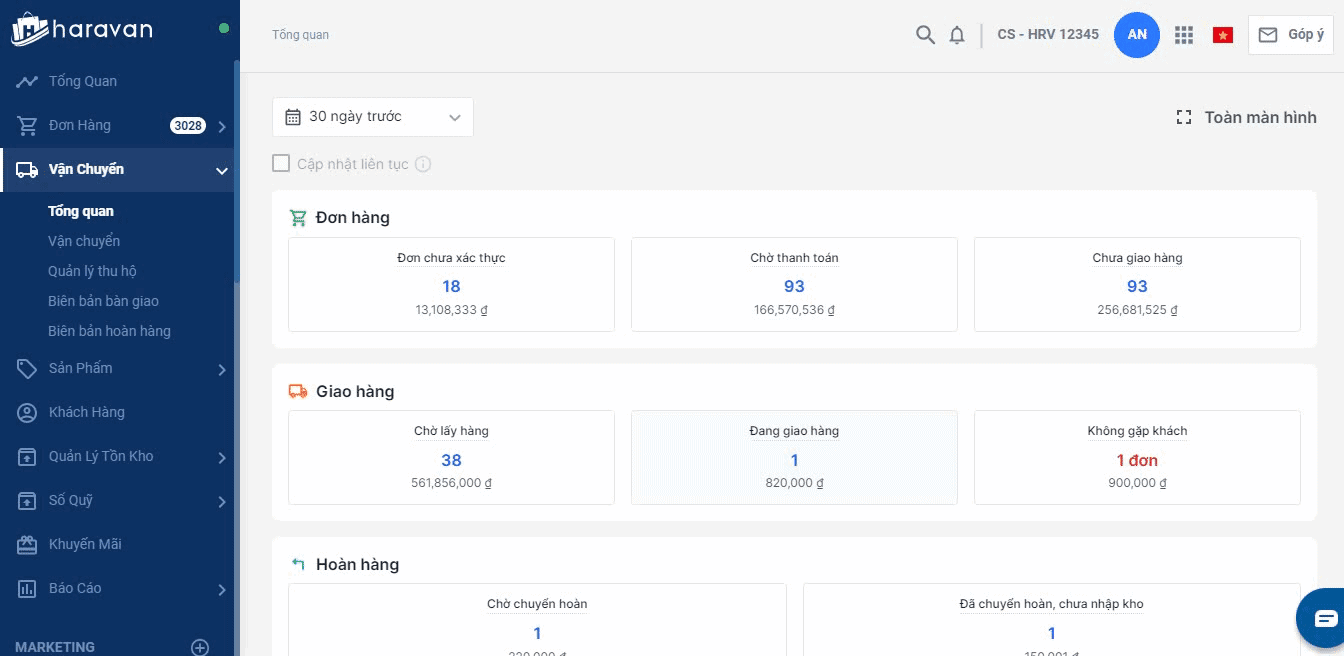
Task: Collapse the Vận Chuyển menu section
Action: [222, 170]
